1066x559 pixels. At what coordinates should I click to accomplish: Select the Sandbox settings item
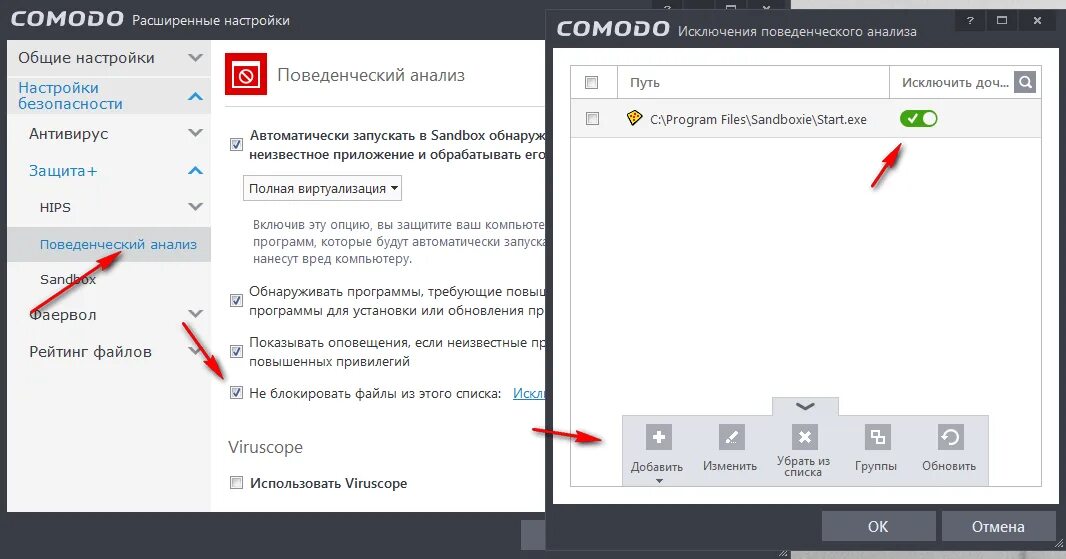pyautogui.click(x=68, y=280)
